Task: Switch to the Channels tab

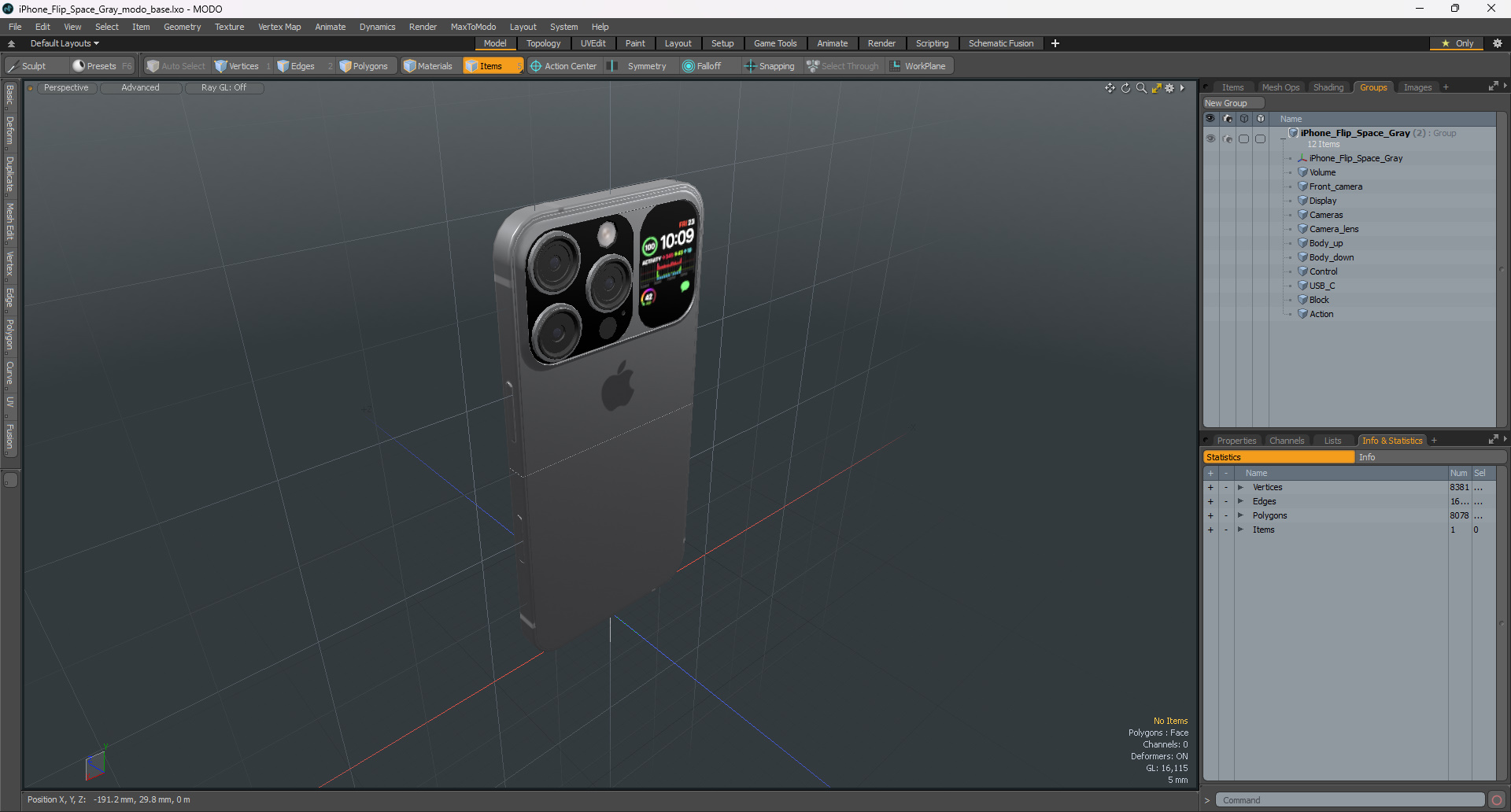Action: 1287,441
